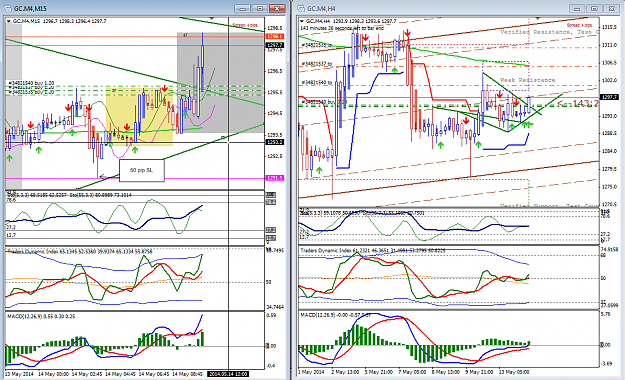Click the MACD(12,26,9) label in H4 window
The height and width of the screenshot is (380, 625).
pos(318,315)
